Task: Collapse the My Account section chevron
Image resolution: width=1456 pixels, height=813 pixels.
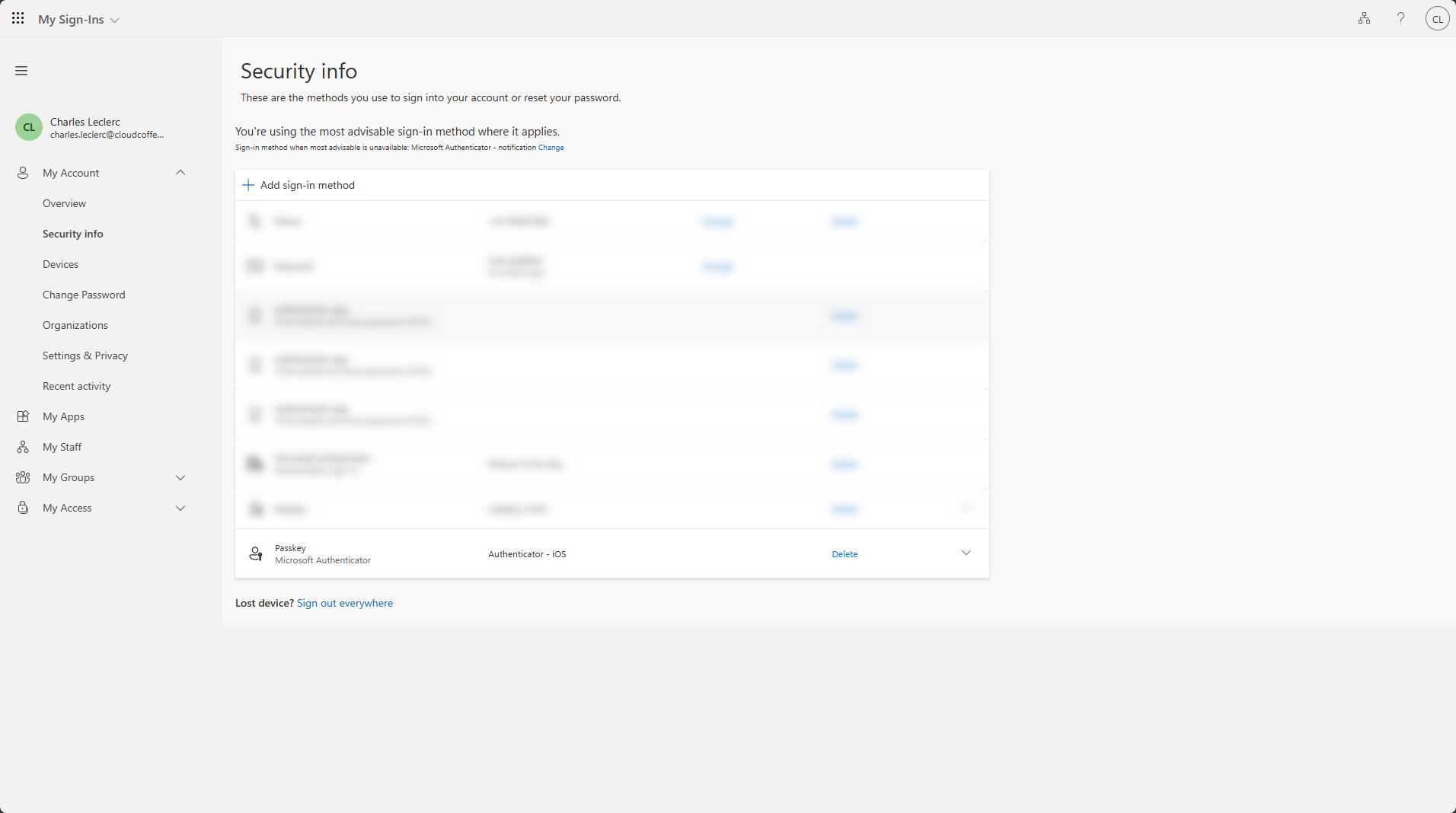Action: pyautogui.click(x=180, y=173)
